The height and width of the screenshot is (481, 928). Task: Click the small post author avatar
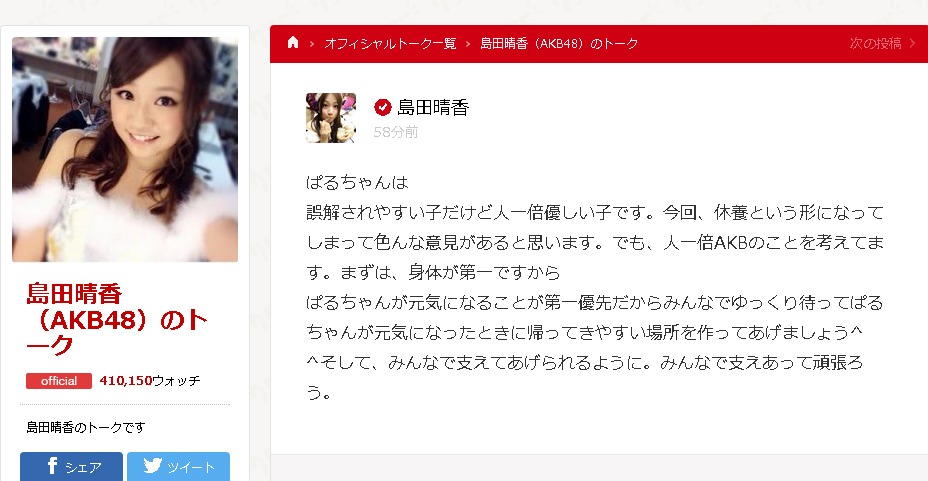coord(331,118)
